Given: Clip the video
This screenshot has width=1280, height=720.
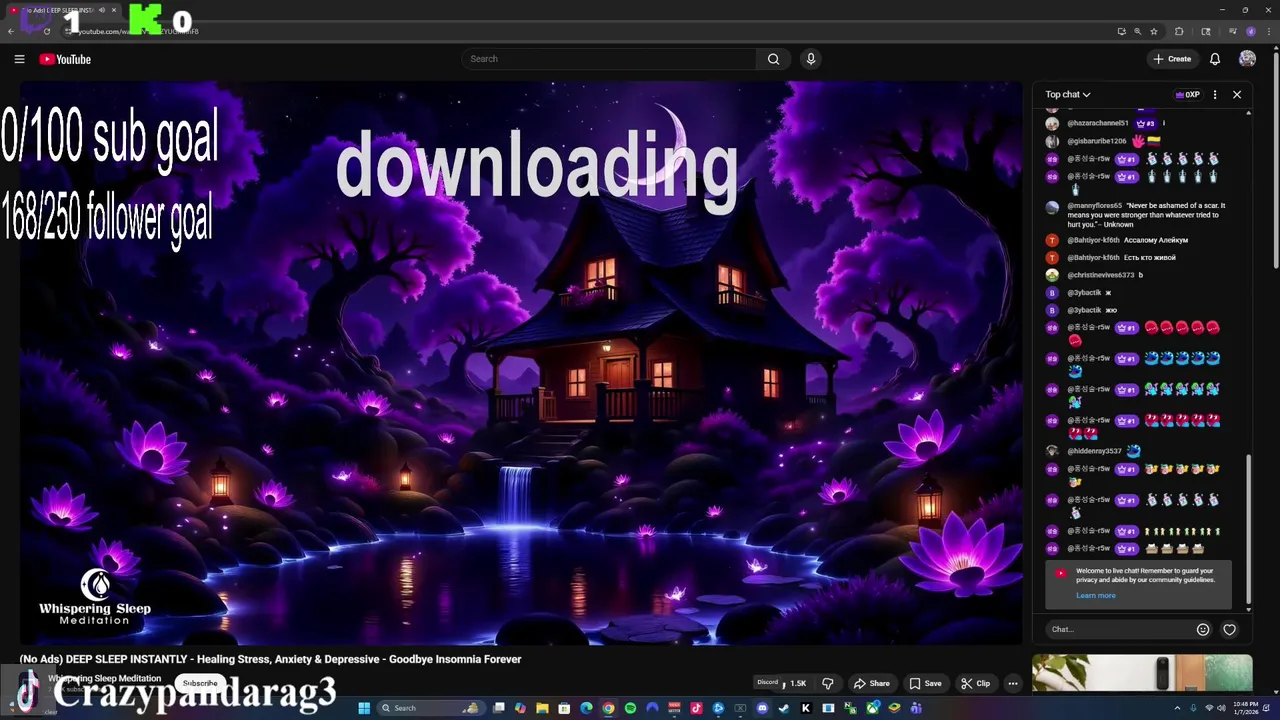Looking at the screenshot, I should 975,683.
